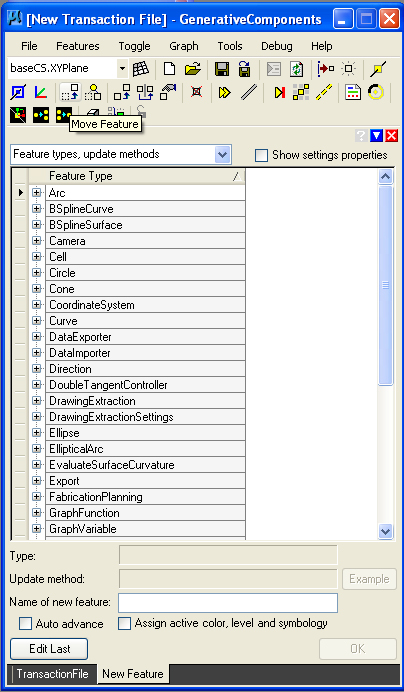Image resolution: width=404 pixels, height=692 pixels.
Task: Toggle the Auto advance checkbox
Action: click(x=26, y=624)
